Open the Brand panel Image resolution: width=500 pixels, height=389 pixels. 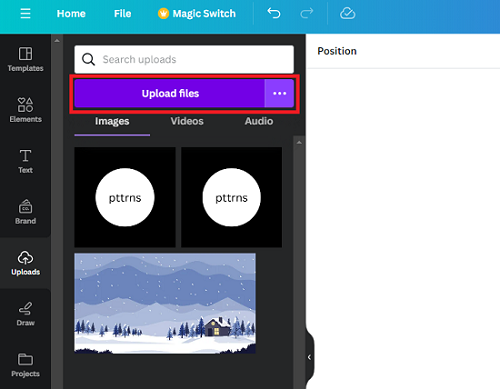point(25,212)
